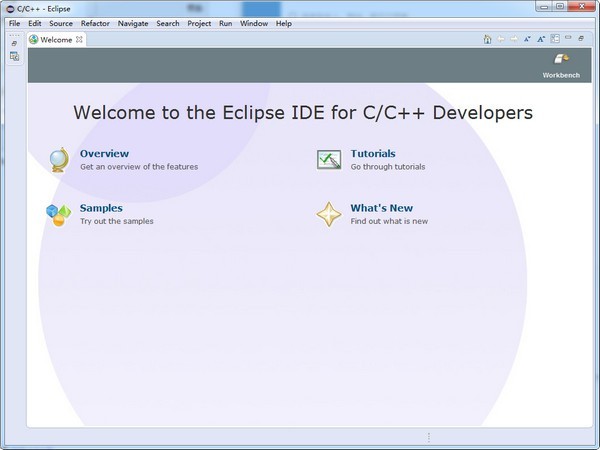This screenshot has width=600, height=450.
Task: Open the Project menu
Action: (199, 23)
